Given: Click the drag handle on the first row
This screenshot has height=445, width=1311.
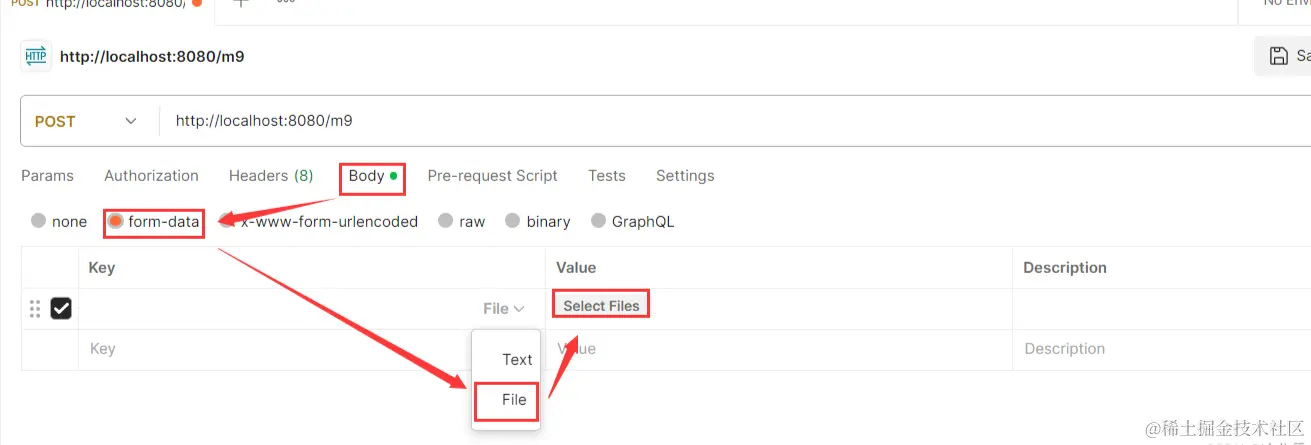Looking at the screenshot, I should tap(35, 309).
